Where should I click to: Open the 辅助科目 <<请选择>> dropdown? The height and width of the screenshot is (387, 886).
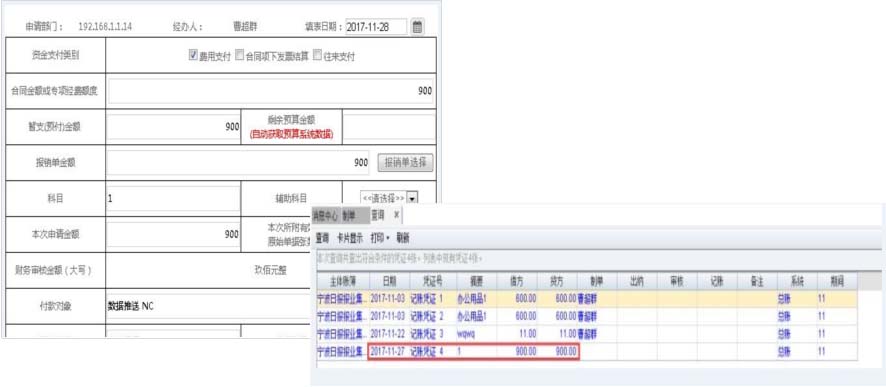[389, 198]
